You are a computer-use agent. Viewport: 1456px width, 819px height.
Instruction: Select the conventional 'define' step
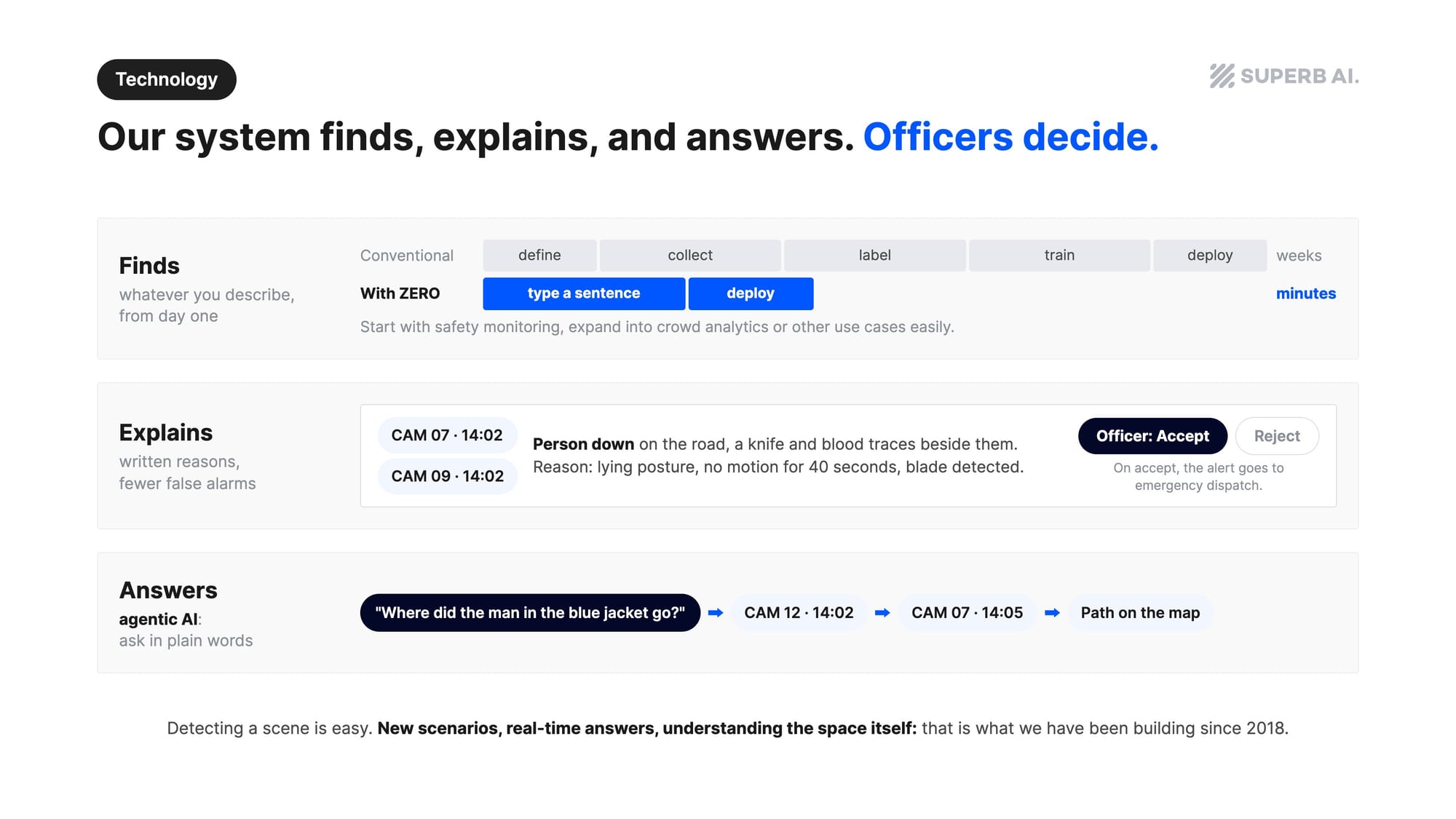tap(539, 256)
